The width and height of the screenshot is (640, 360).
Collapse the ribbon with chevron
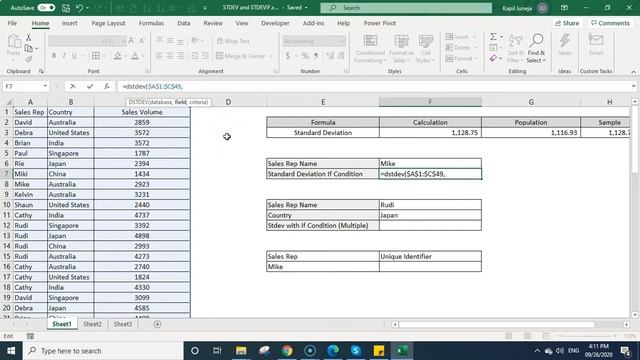(633, 71)
